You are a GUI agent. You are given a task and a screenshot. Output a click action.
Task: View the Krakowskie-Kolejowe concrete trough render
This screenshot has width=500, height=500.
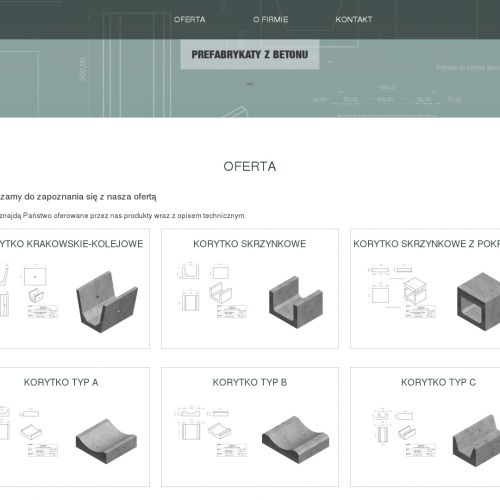[107, 302]
